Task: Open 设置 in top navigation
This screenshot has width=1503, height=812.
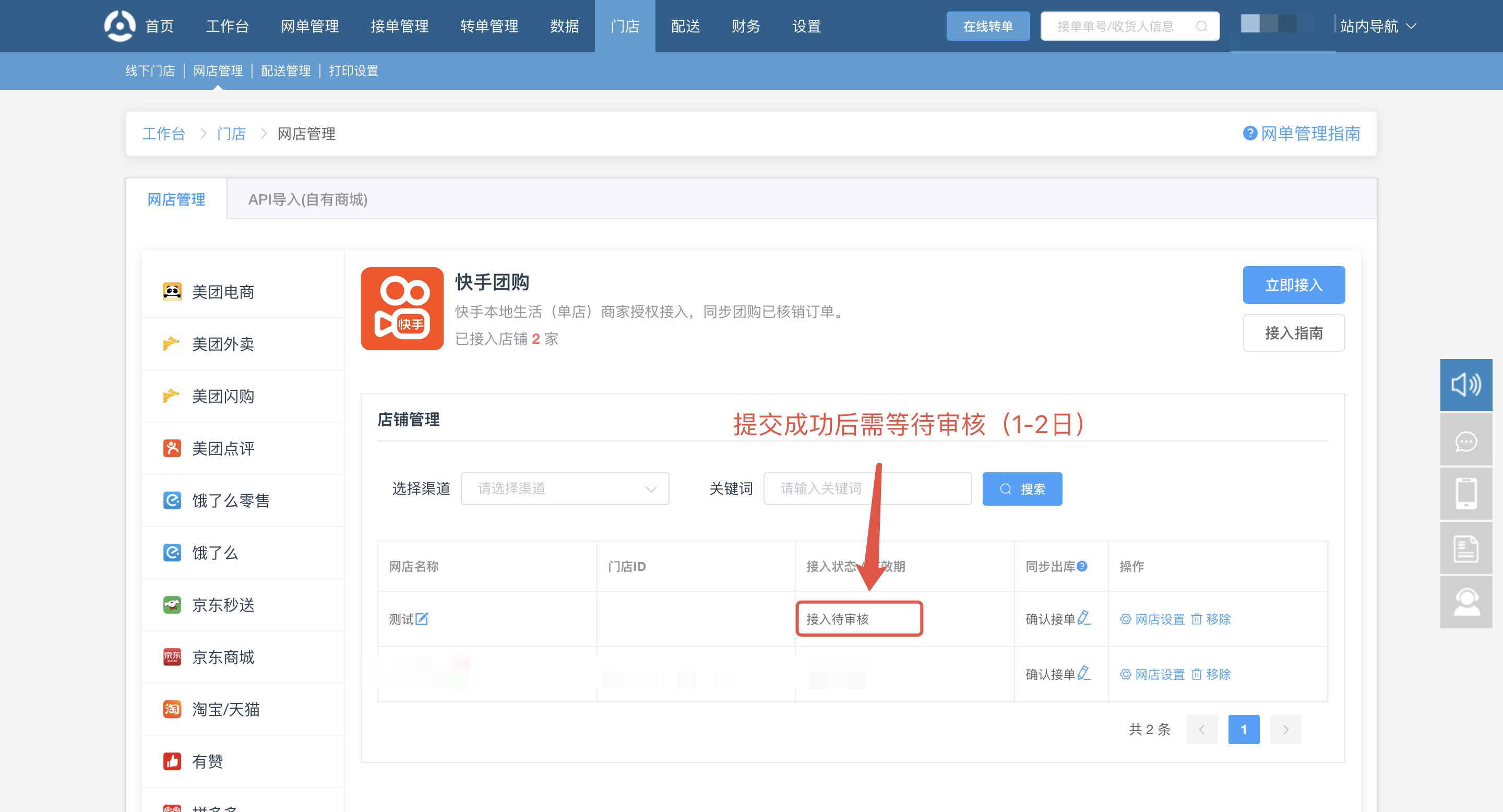Action: (807, 26)
